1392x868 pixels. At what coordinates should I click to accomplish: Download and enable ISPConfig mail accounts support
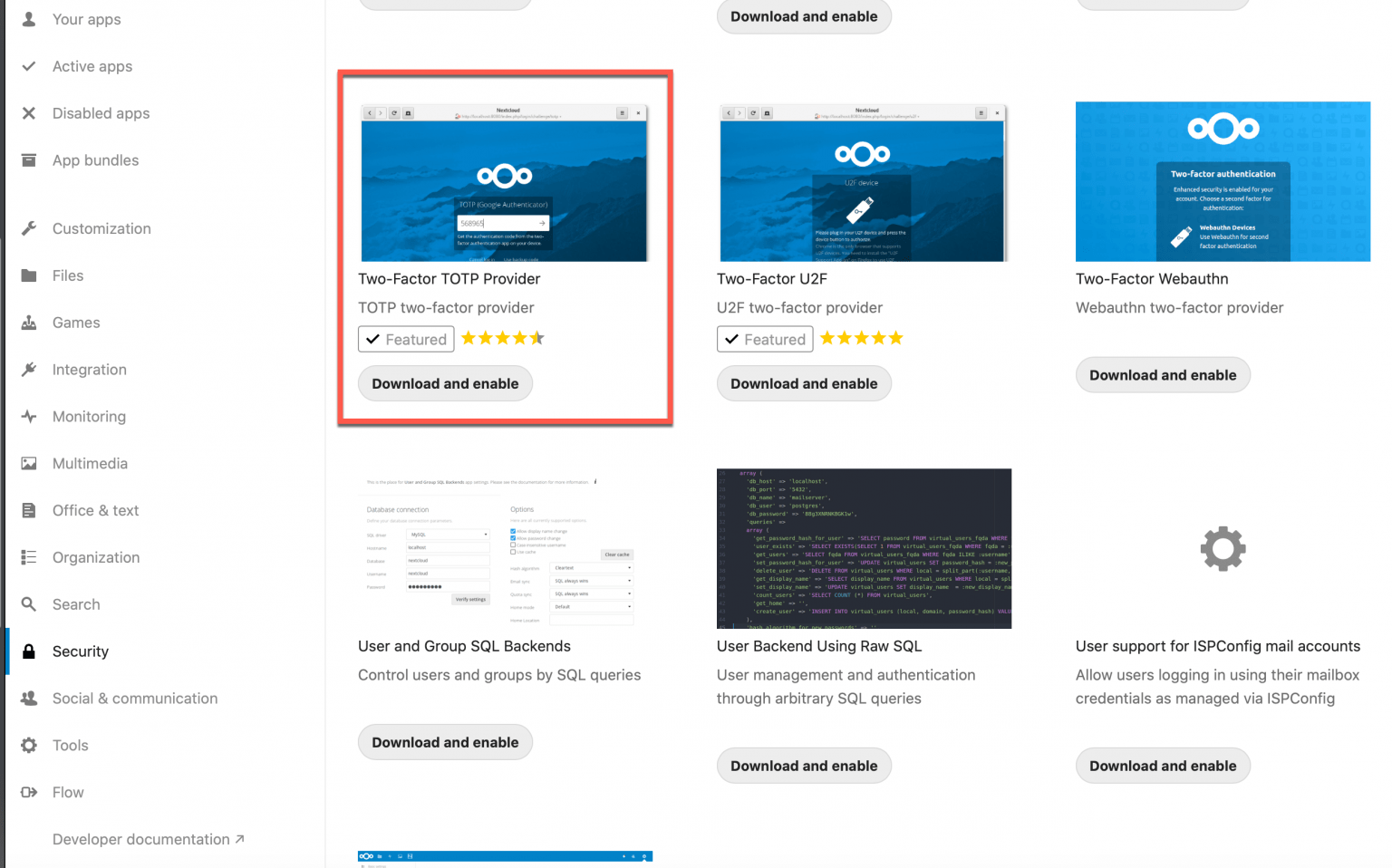pyautogui.click(x=1163, y=766)
